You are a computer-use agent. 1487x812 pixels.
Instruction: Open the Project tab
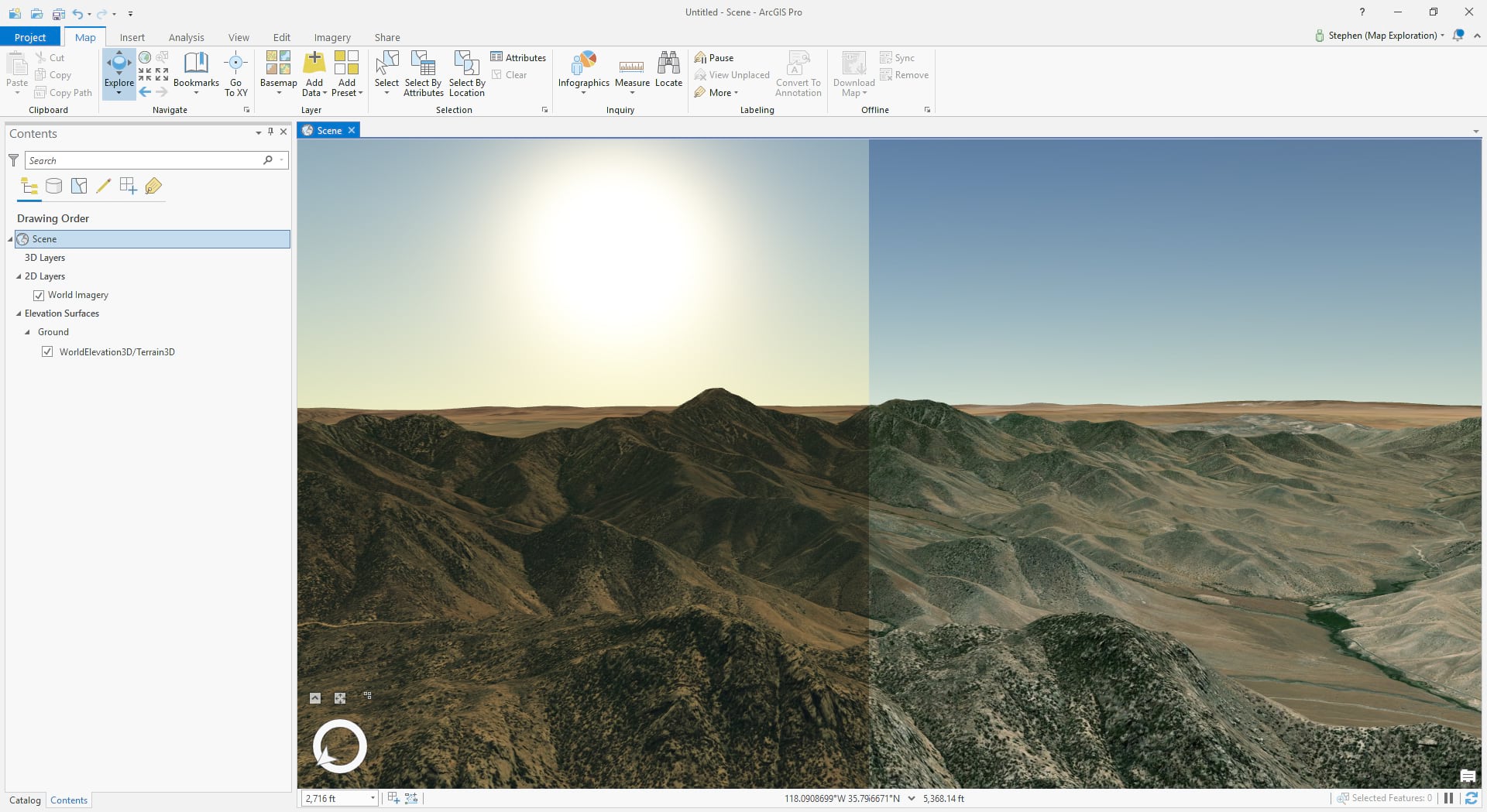coord(30,37)
